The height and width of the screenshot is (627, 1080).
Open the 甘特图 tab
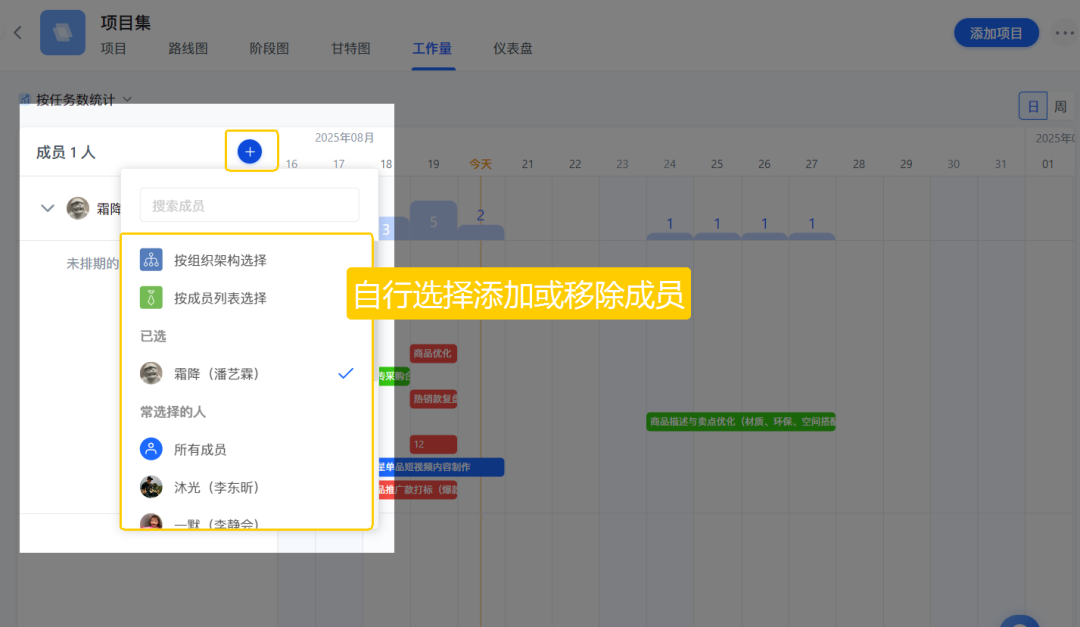click(350, 48)
